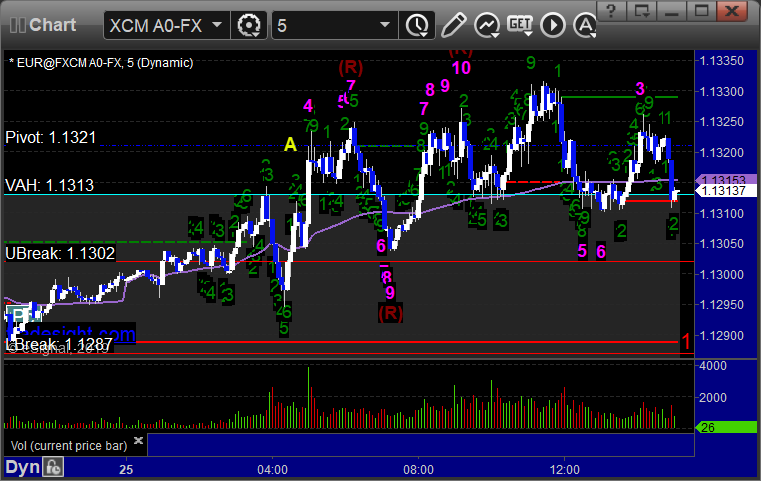Click the 04:00 time axis label
This screenshot has width=761, height=481.
pyautogui.click(x=272, y=470)
